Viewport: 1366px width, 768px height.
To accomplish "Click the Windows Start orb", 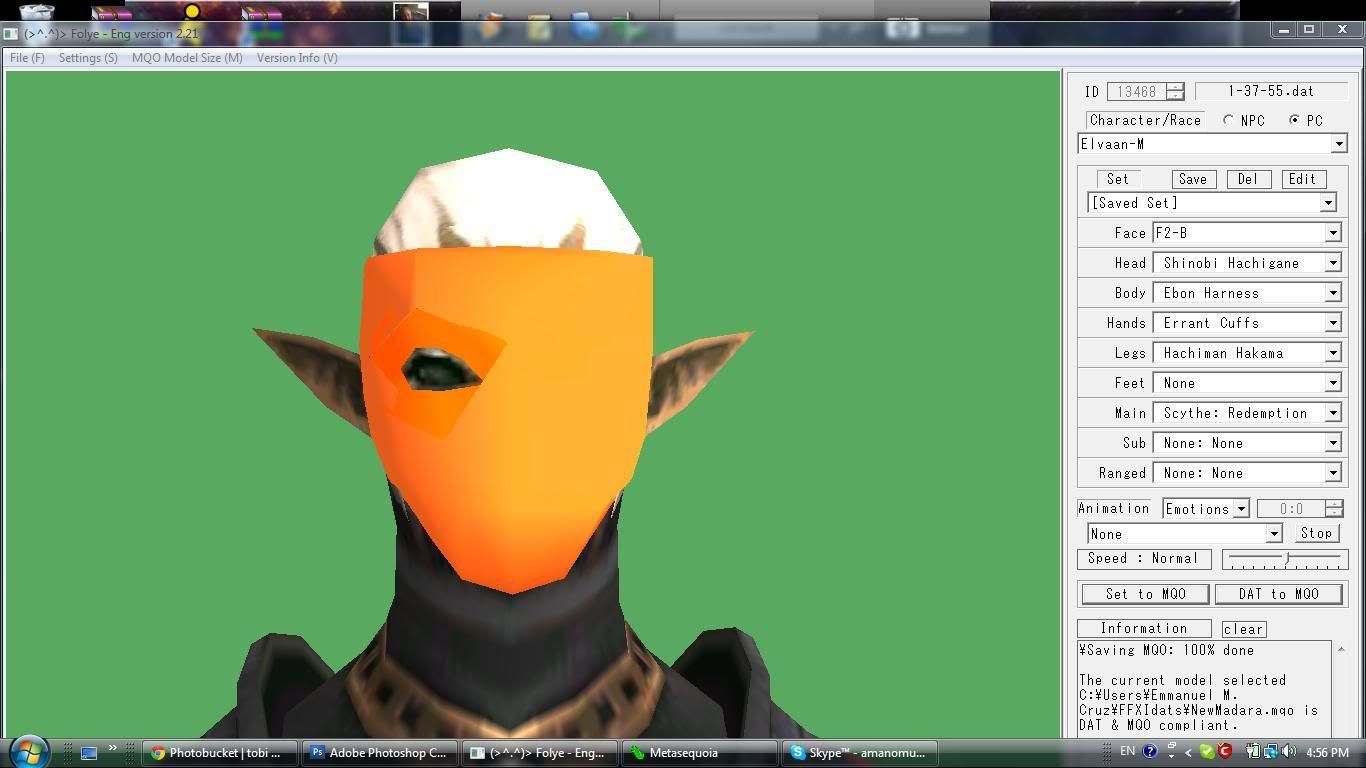I will (x=28, y=751).
